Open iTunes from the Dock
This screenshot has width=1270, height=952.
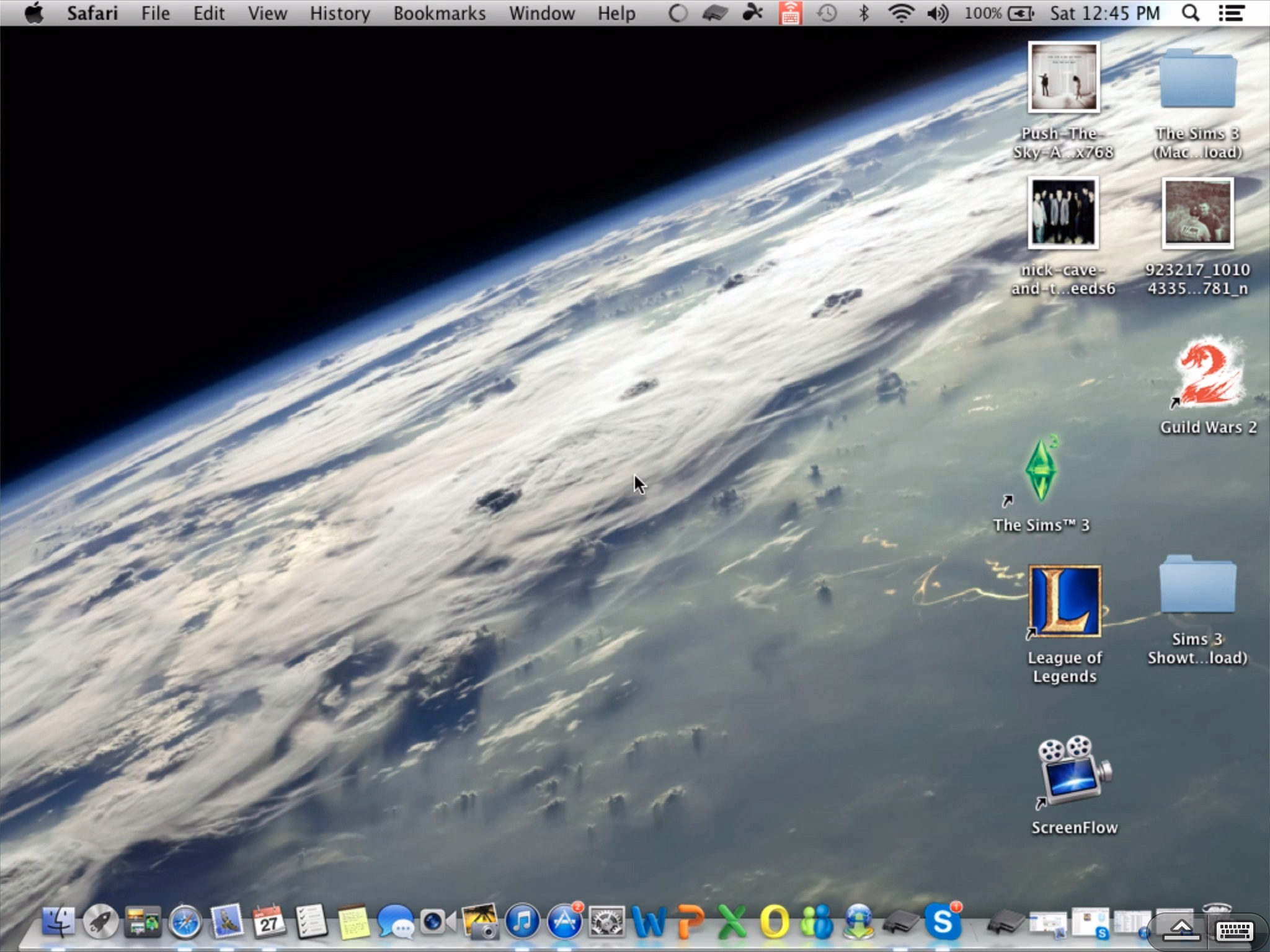point(522,921)
